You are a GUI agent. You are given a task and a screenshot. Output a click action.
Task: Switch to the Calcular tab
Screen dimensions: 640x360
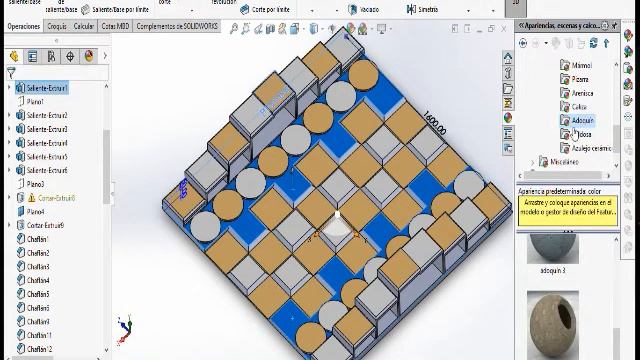(84, 26)
